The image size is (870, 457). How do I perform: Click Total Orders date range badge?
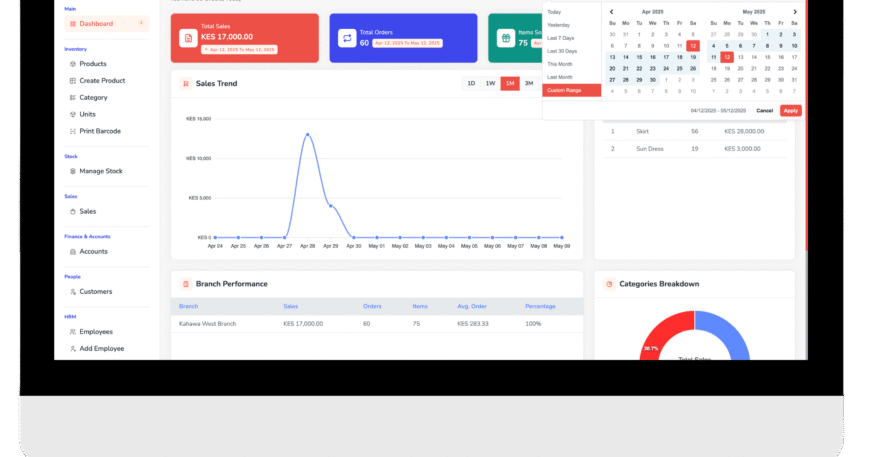(407, 43)
